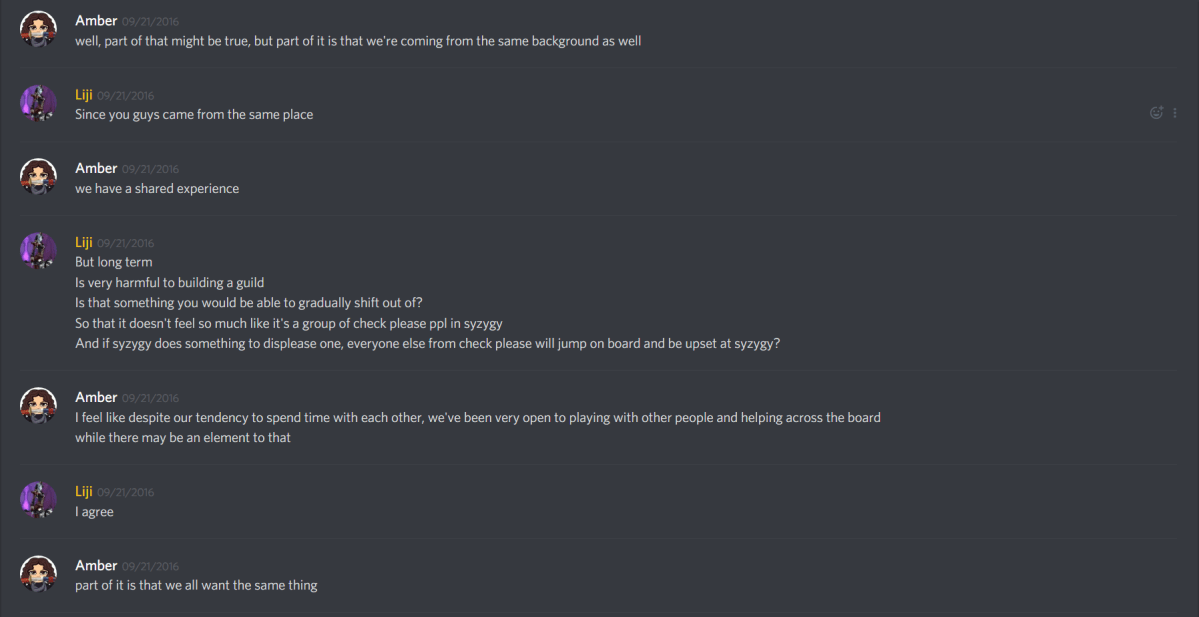The width and height of the screenshot is (1199, 617).
Task: Select Liji's message 'But long term'
Action: point(113,261)
